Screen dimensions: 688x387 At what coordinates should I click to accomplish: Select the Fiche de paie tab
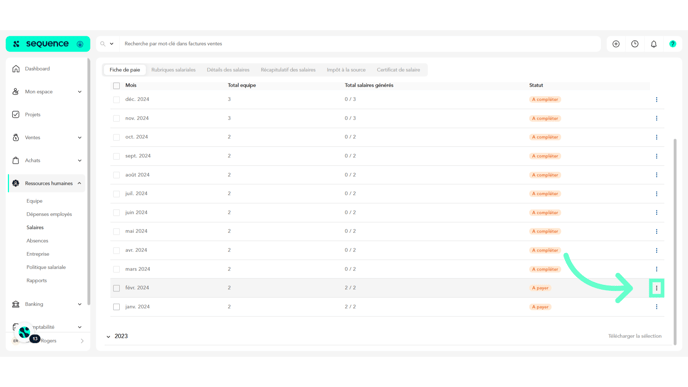[x=125, y=70]
